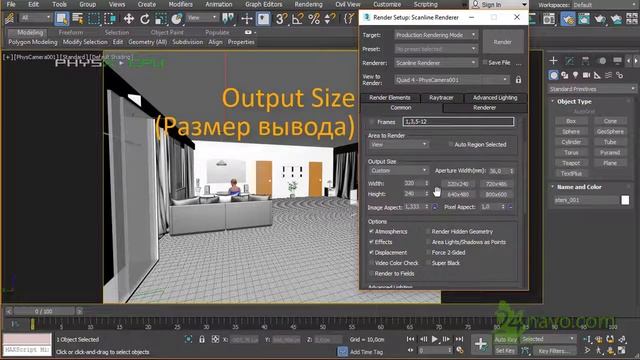Choose the 800x600 output preset
640x360 pixels.
pyautogui.click(x=496, y=195)
